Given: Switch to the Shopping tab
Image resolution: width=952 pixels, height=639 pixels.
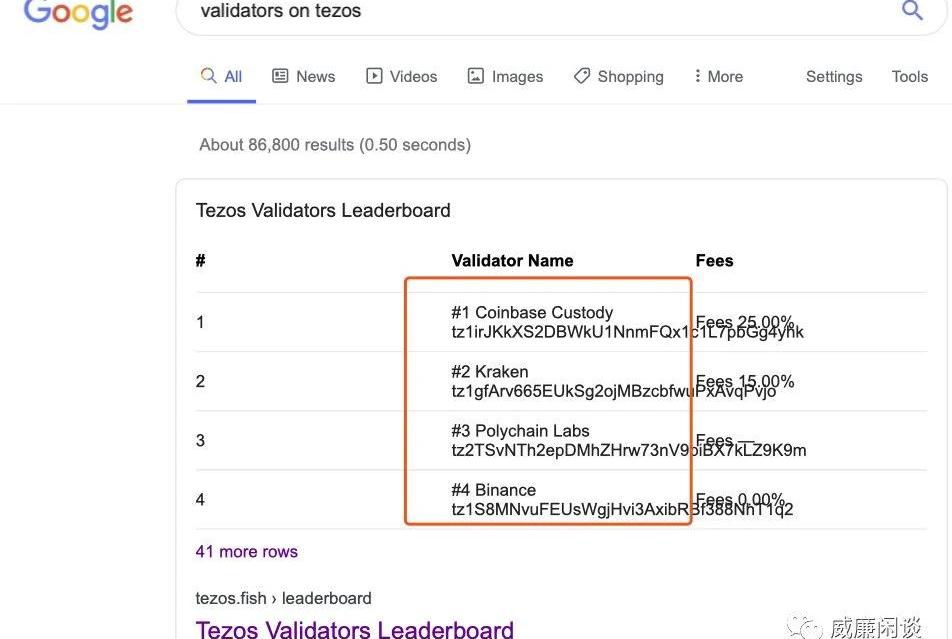Looking at the screenshot, I should (x=619, y=77).
